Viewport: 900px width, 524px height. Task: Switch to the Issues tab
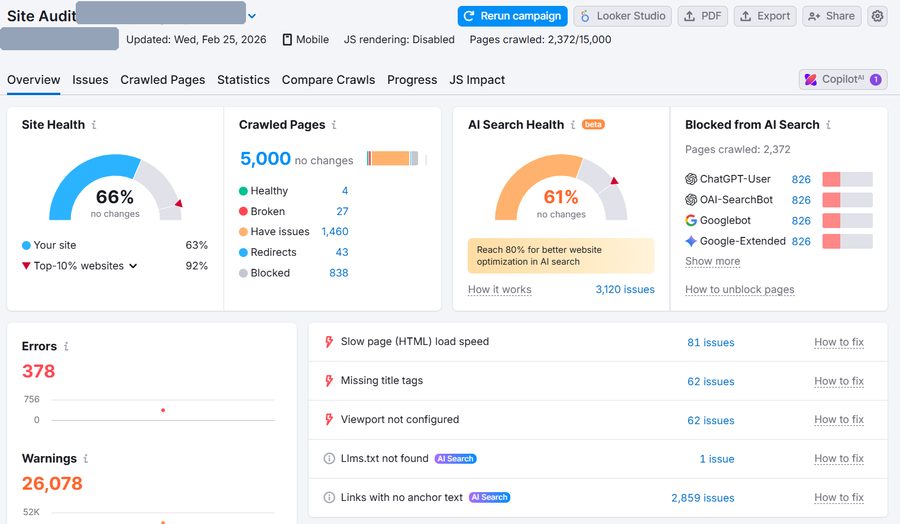(x=90, y=80)
